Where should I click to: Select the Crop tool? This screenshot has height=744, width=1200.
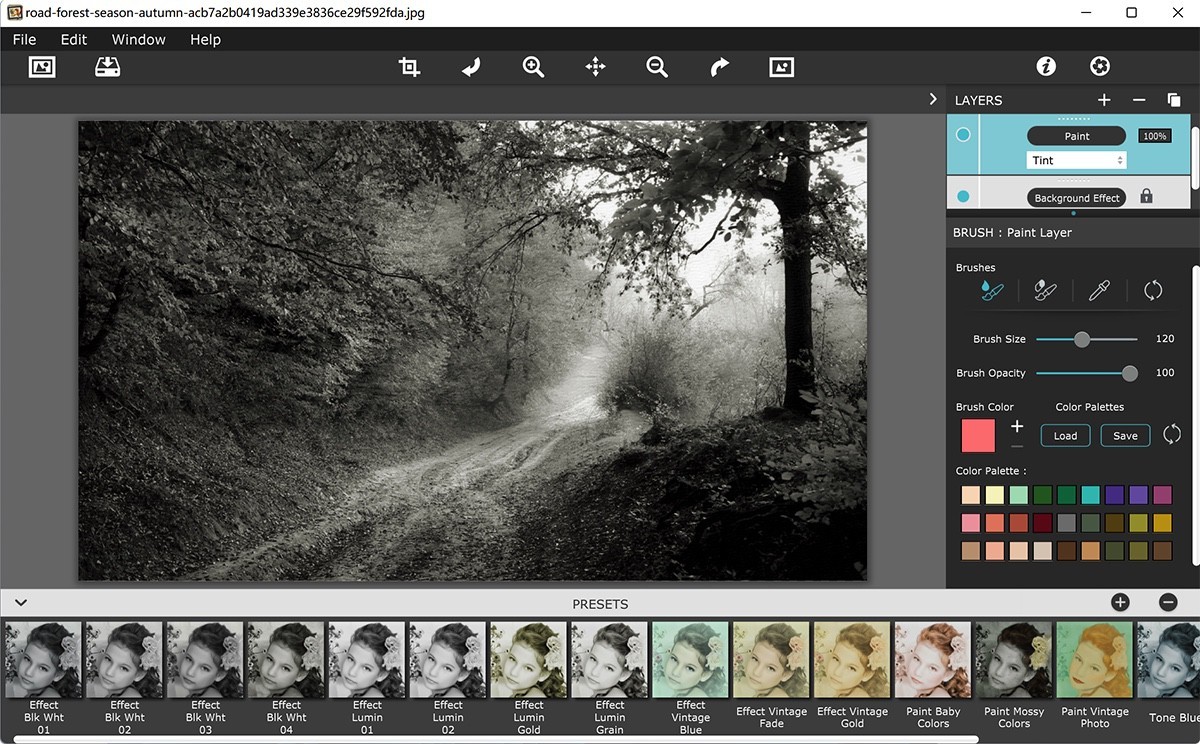pyautogui.click(x=408, y=66)
